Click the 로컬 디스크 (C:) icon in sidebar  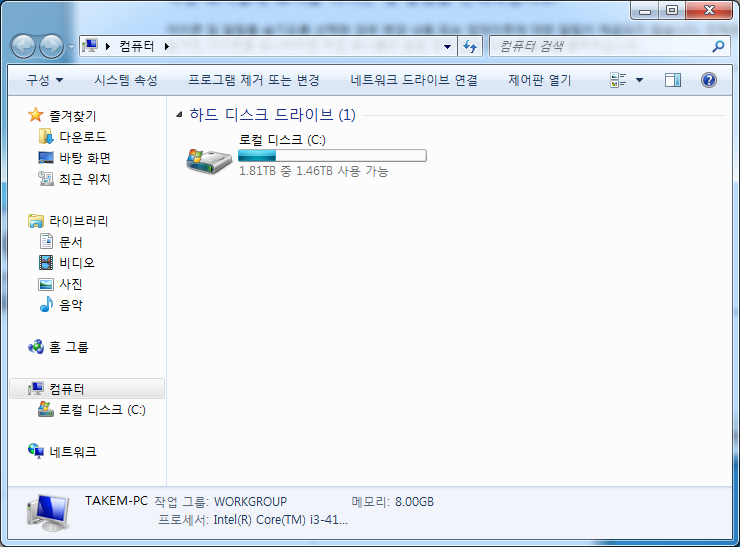pyautogui.click(x=46, y=409)
